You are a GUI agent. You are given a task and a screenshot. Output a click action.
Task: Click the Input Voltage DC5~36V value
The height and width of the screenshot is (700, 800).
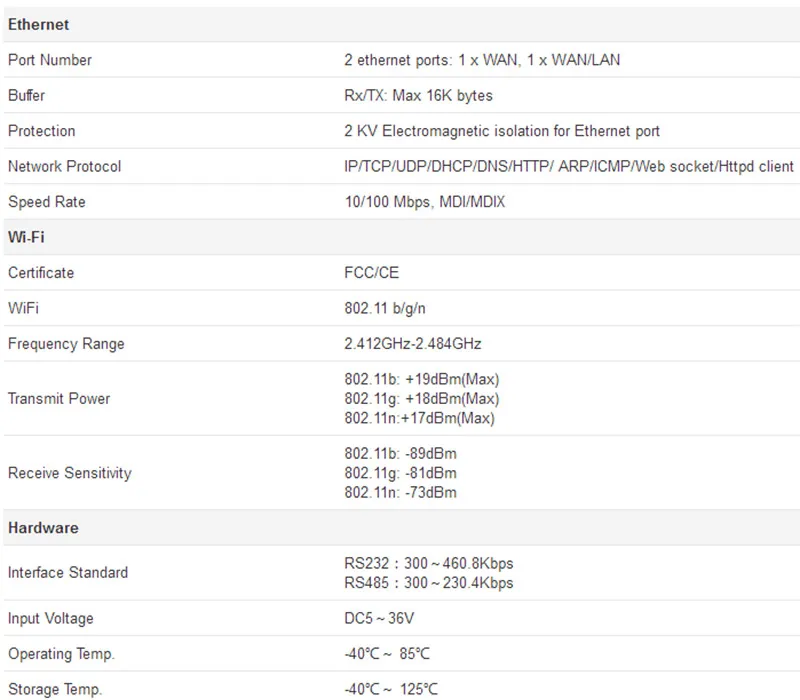379,618
